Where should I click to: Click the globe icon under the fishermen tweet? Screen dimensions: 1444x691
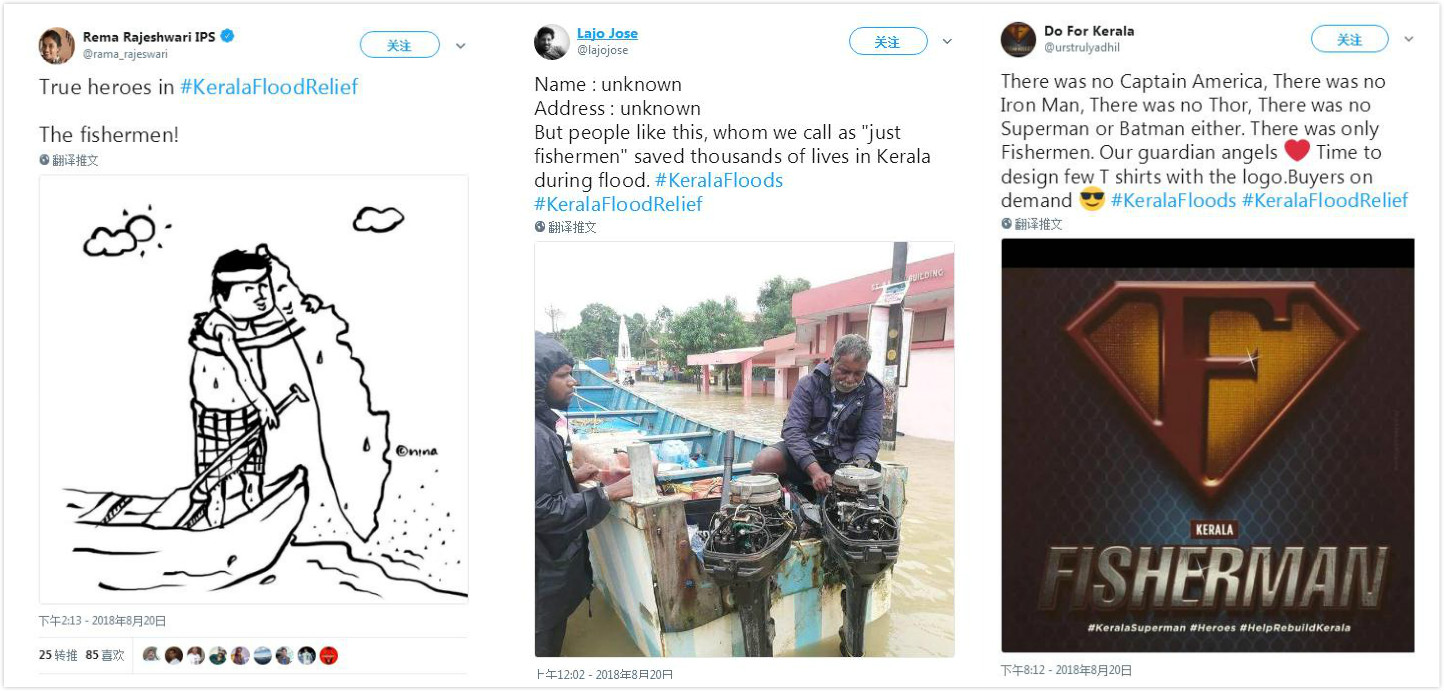(x=44, y=160)
